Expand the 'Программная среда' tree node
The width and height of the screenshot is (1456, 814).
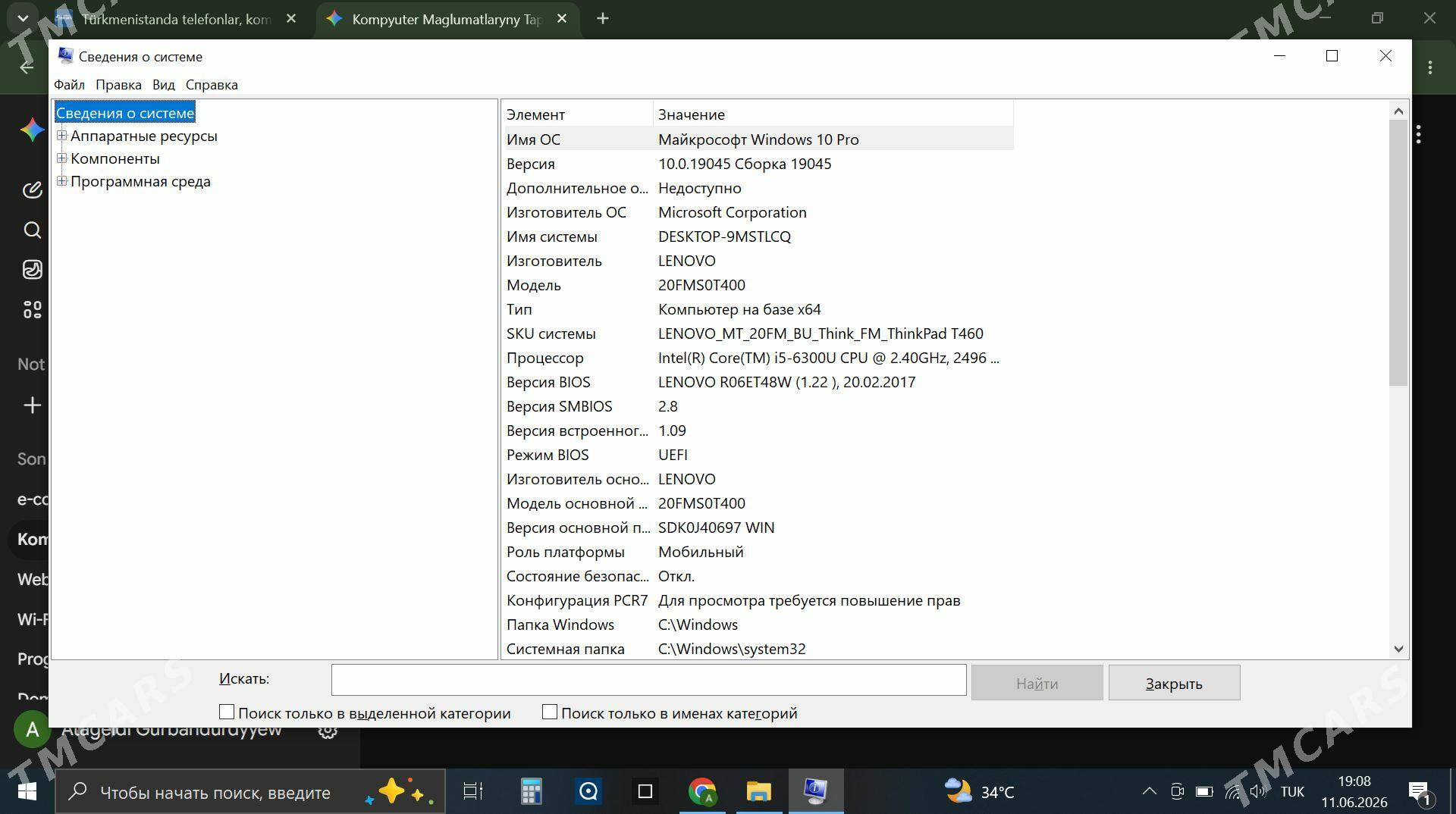coord(62,181)
